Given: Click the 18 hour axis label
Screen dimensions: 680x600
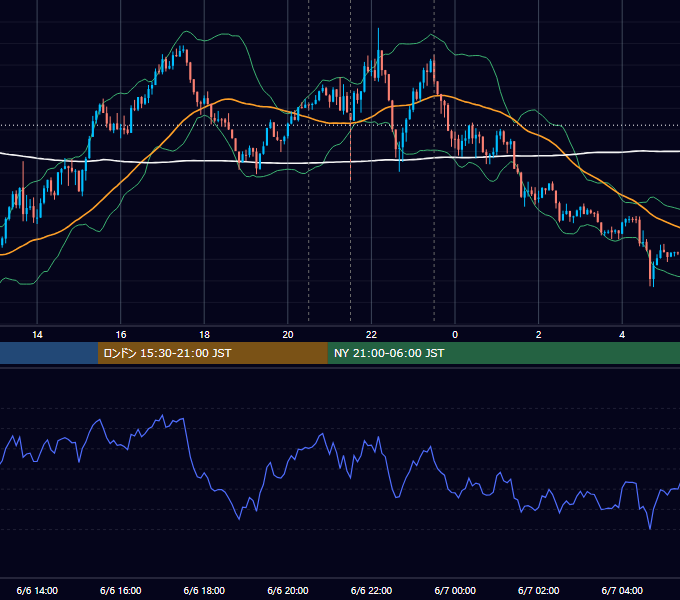Looking at the screenshot, I should coord(204,335).
